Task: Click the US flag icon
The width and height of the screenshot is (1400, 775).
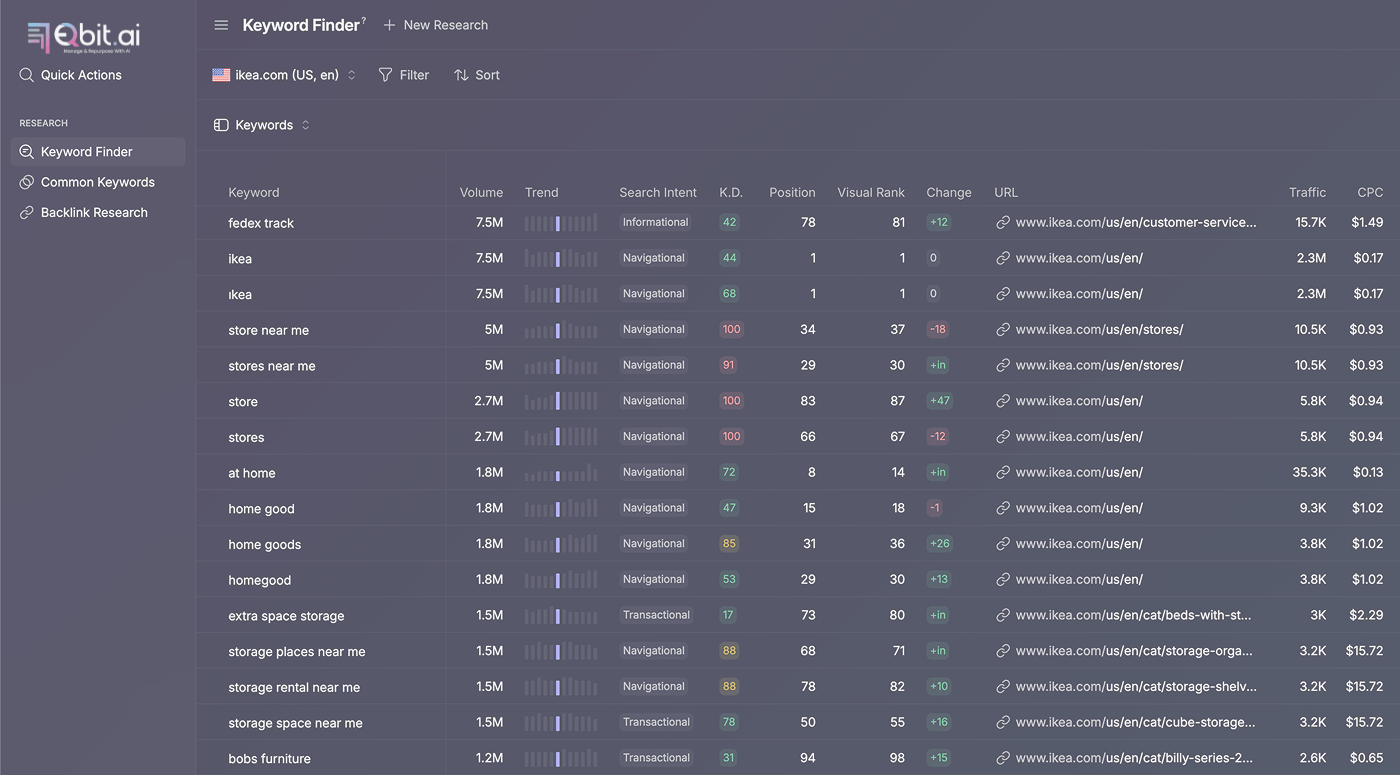Action: point(221,75)
